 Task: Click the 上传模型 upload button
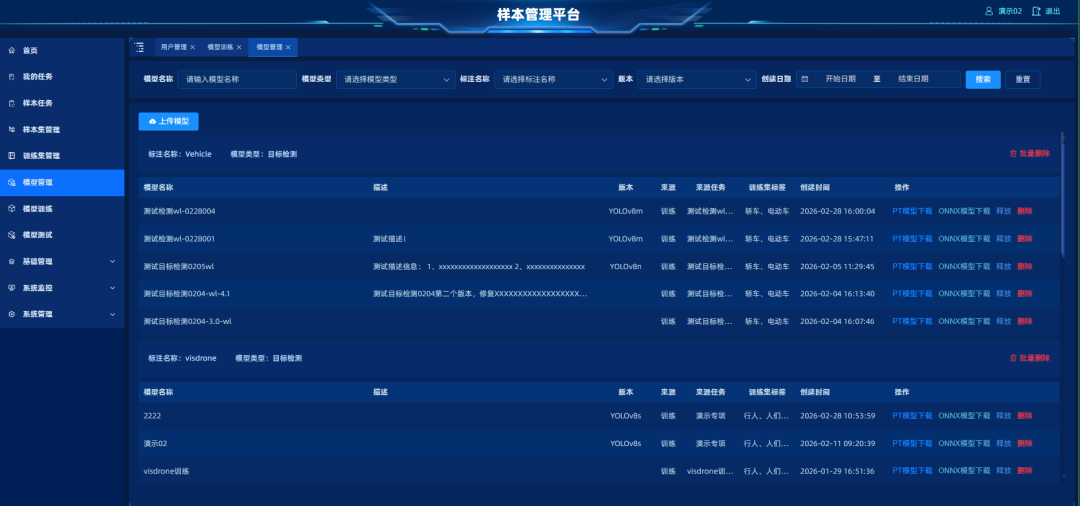coord(169,121)
